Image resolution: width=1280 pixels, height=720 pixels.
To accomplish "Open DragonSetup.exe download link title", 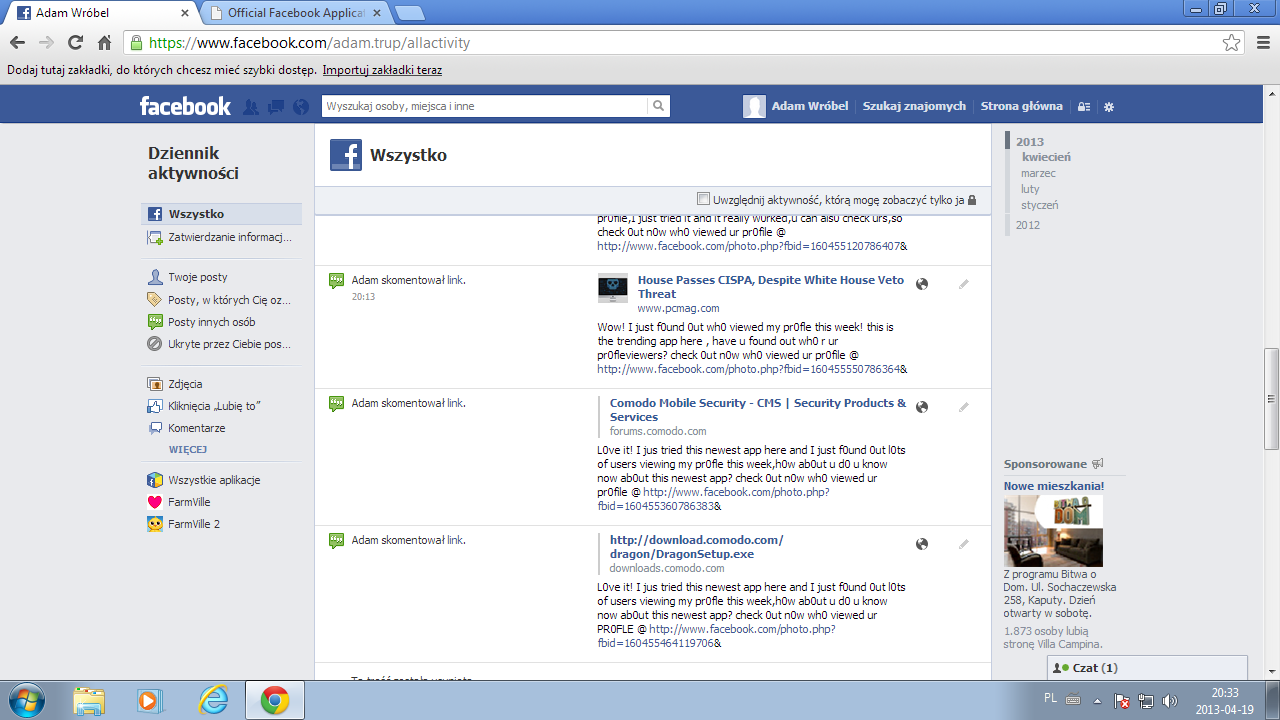I will tap(697, 547).
